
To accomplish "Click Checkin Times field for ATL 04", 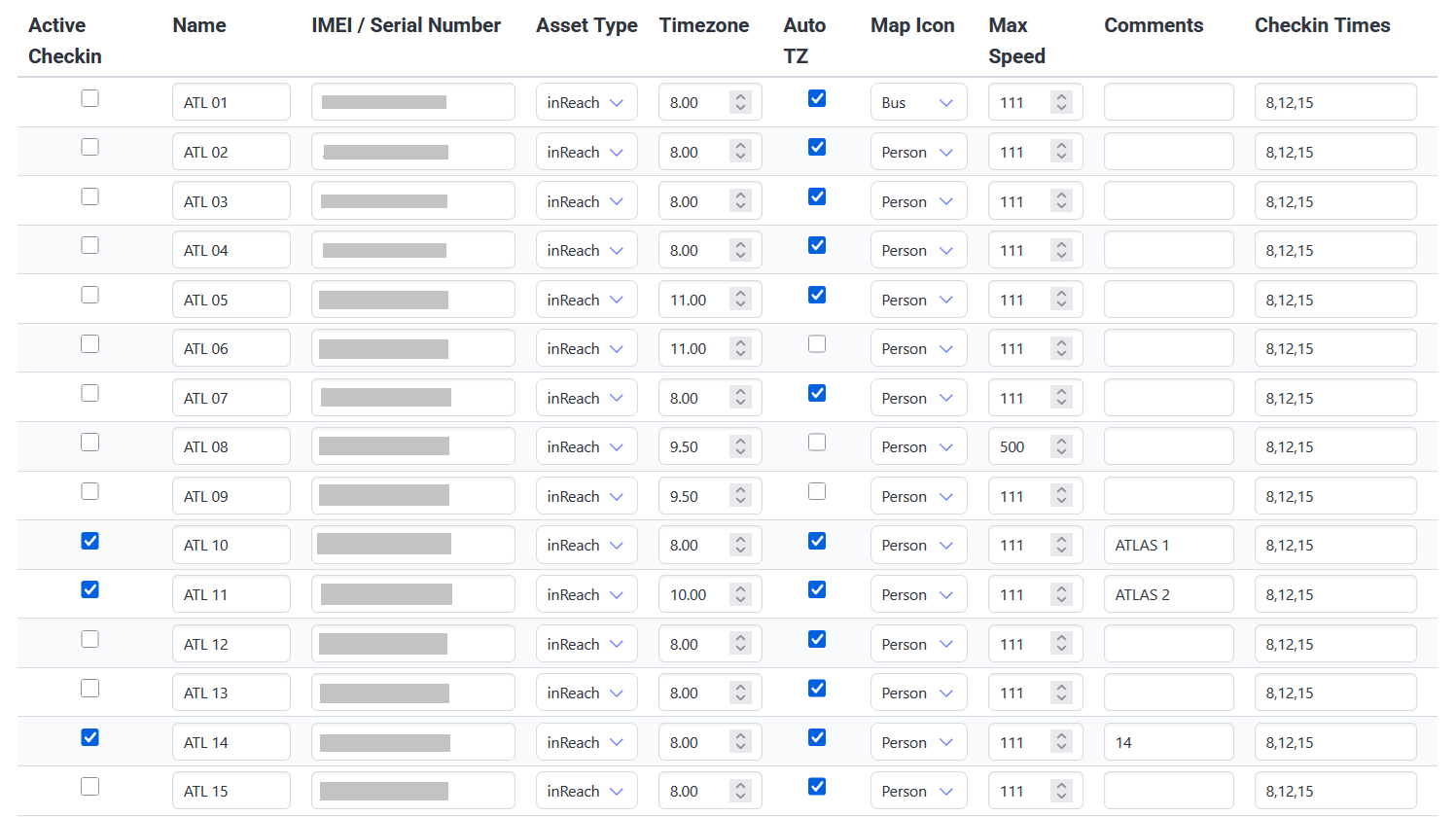I will [x=1334, y=250].
